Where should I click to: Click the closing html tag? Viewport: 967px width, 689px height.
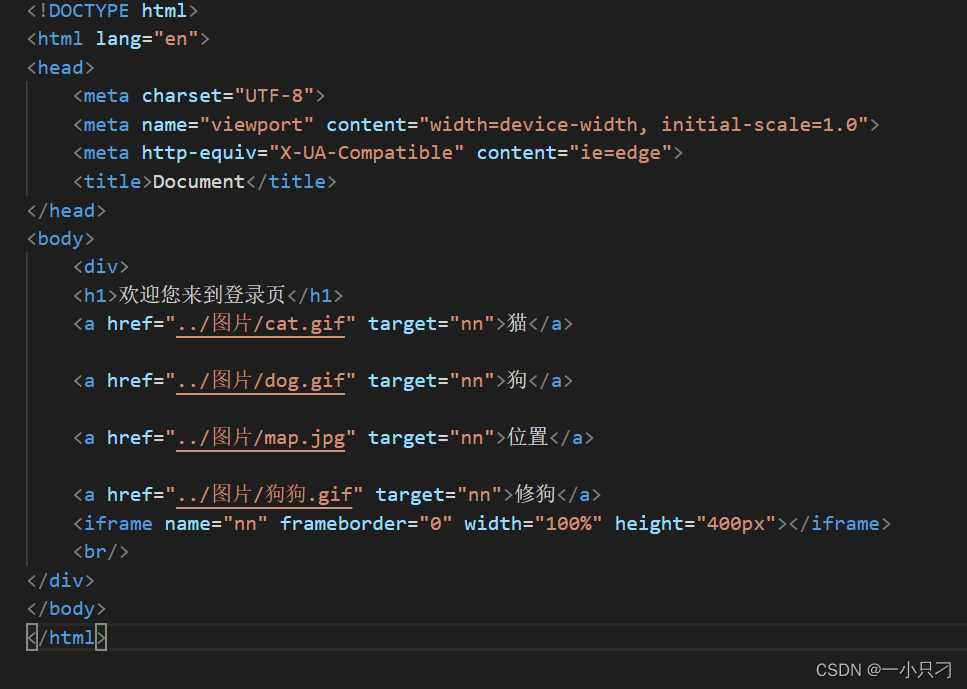click(x=66, y=637)
